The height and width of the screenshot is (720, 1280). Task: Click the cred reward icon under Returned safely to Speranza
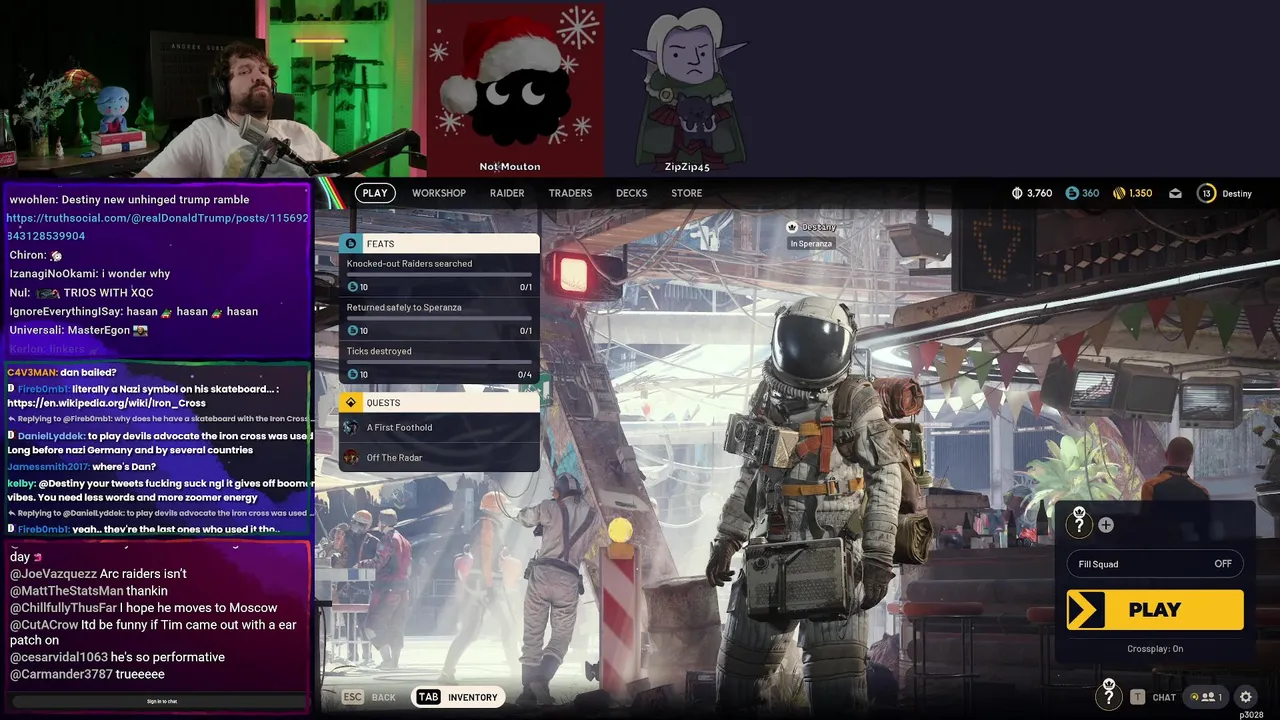(351, 330)
